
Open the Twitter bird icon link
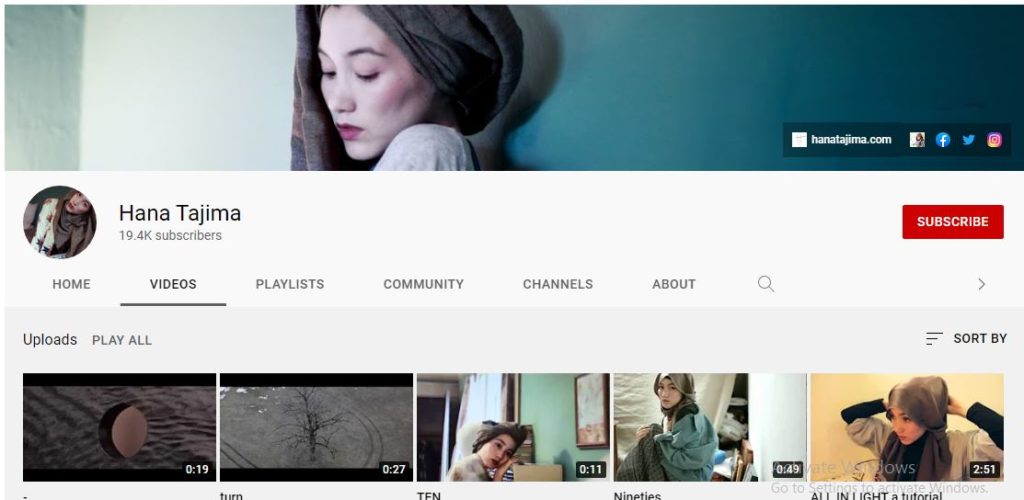coord(968,140)
